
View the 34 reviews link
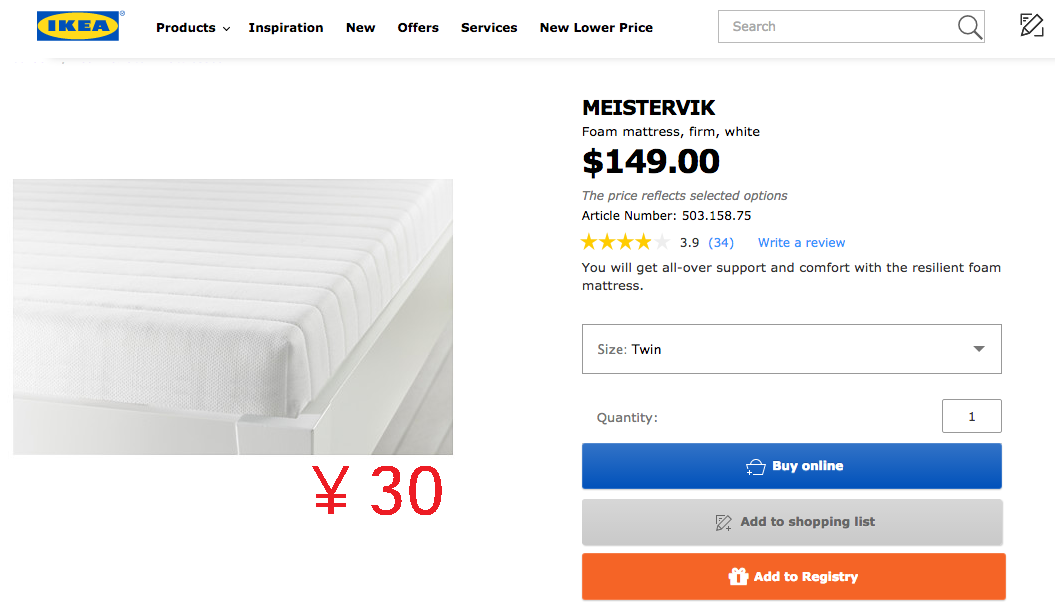pos(721,243)
